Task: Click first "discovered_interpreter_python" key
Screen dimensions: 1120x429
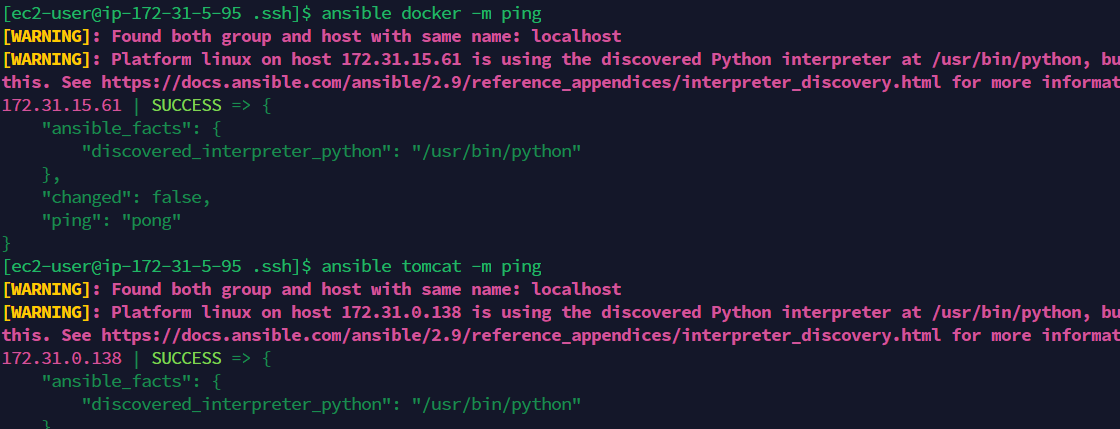Action: 236,151
